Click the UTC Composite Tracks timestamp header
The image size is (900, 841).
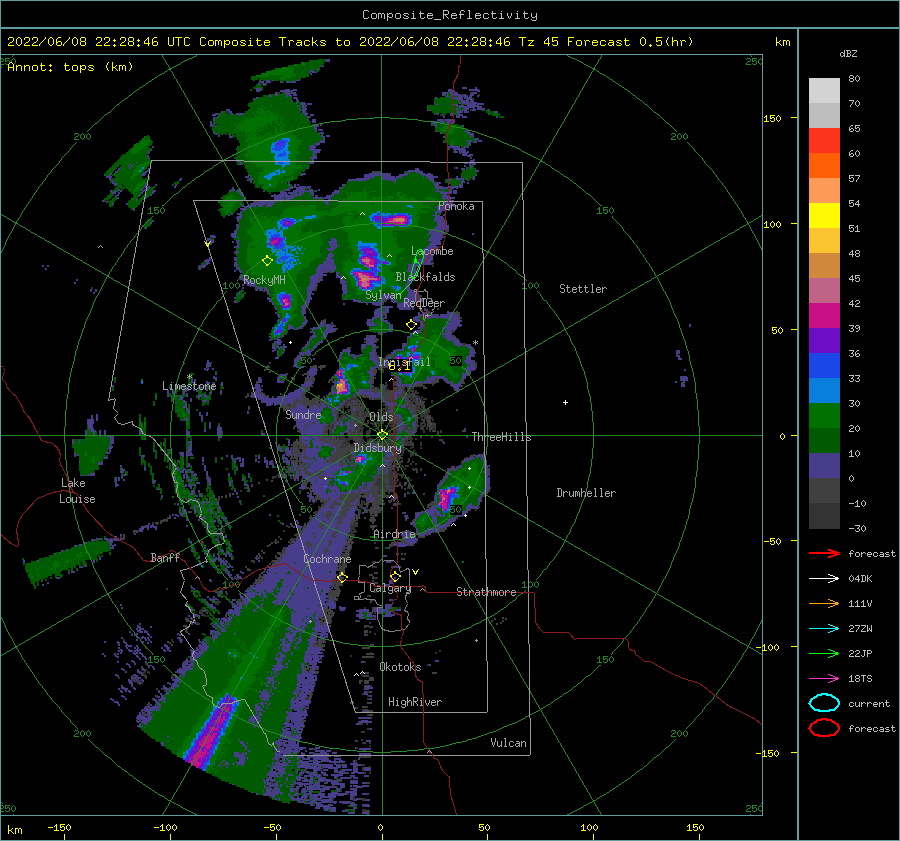(x=350, y=42)
